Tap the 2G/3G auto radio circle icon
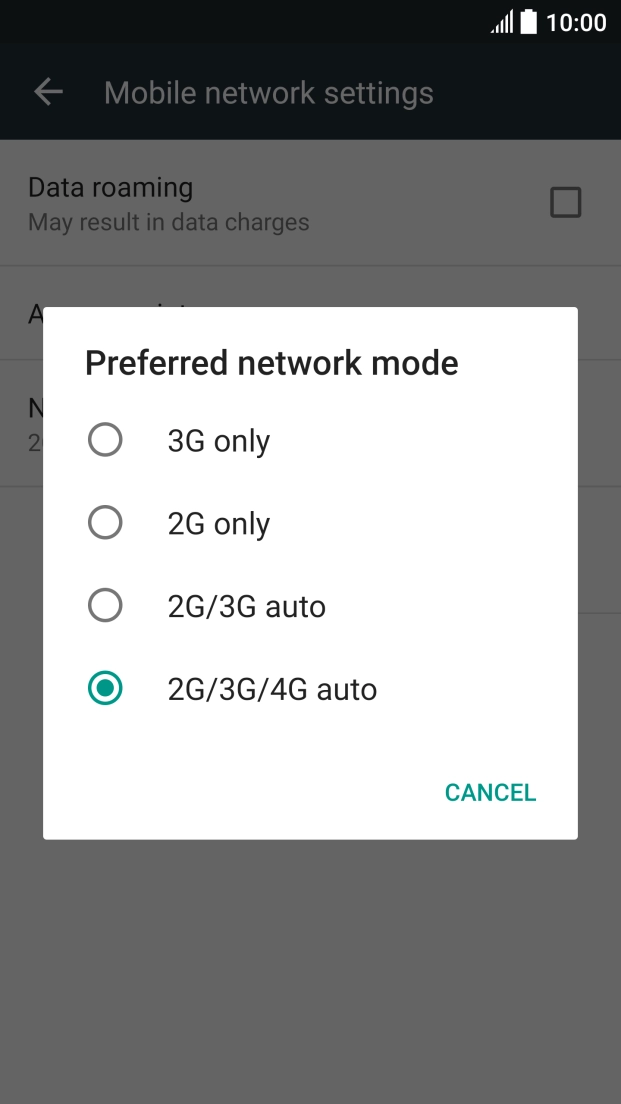Viewport: 621px width, 1104px height. click(x=105, y=605)
